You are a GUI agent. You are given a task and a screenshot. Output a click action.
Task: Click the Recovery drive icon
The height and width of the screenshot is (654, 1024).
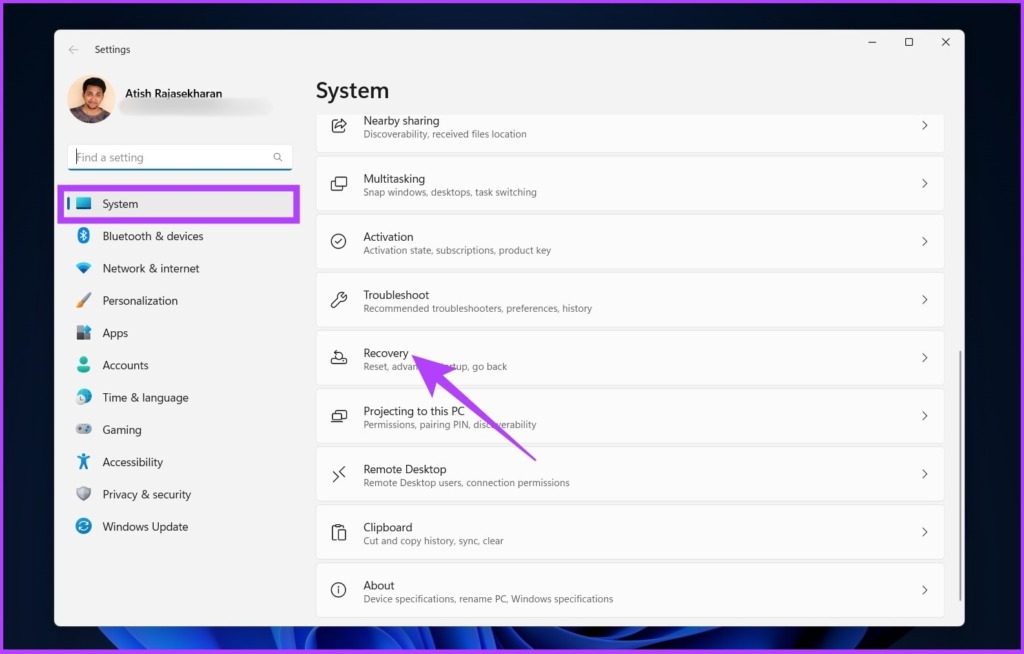(x=338, y=358)
